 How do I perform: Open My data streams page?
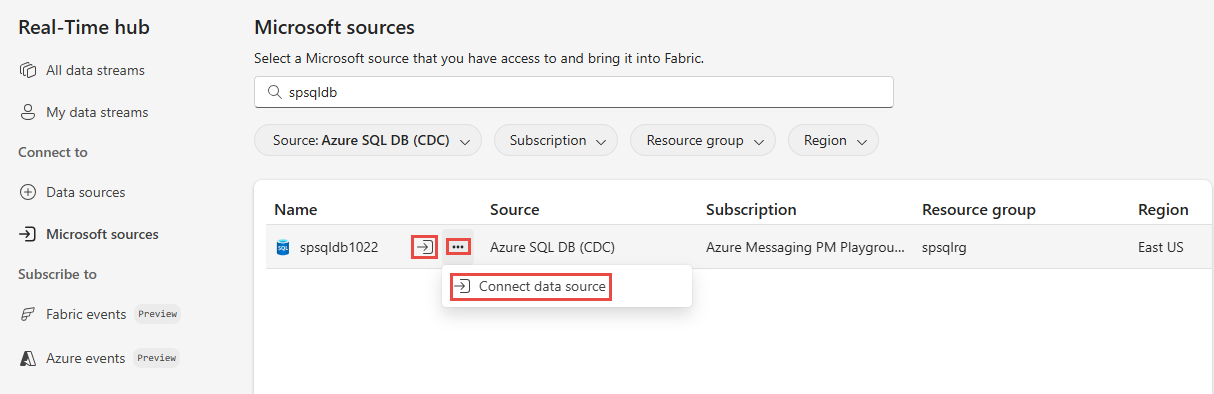tap(97, 113)
